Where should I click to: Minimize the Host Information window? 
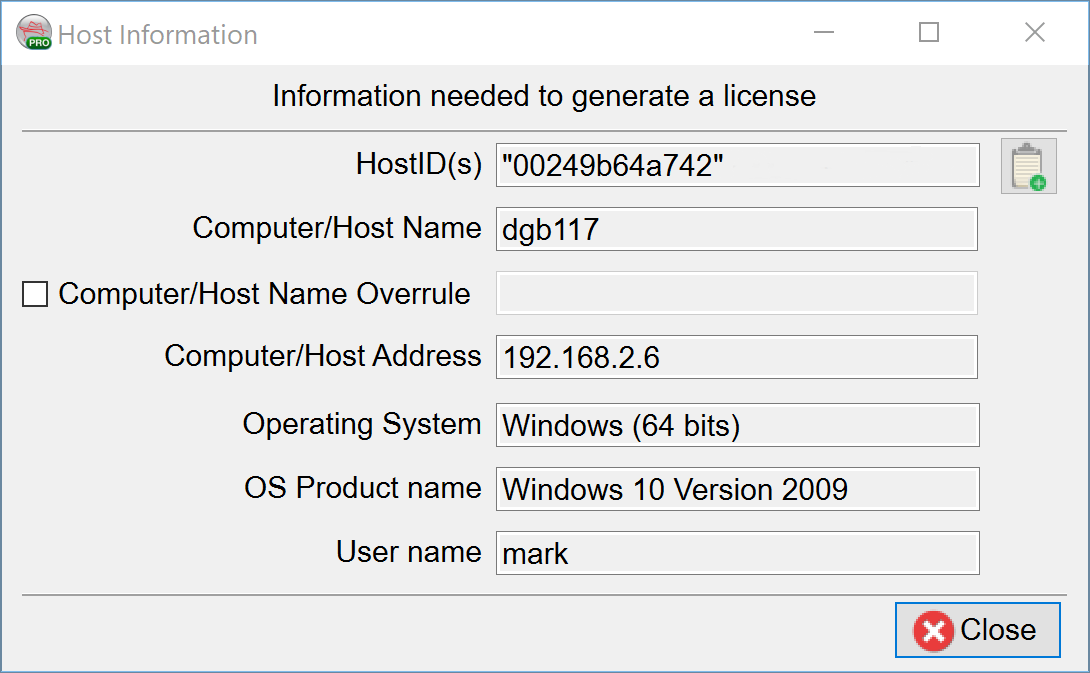[x=824, y=33]
